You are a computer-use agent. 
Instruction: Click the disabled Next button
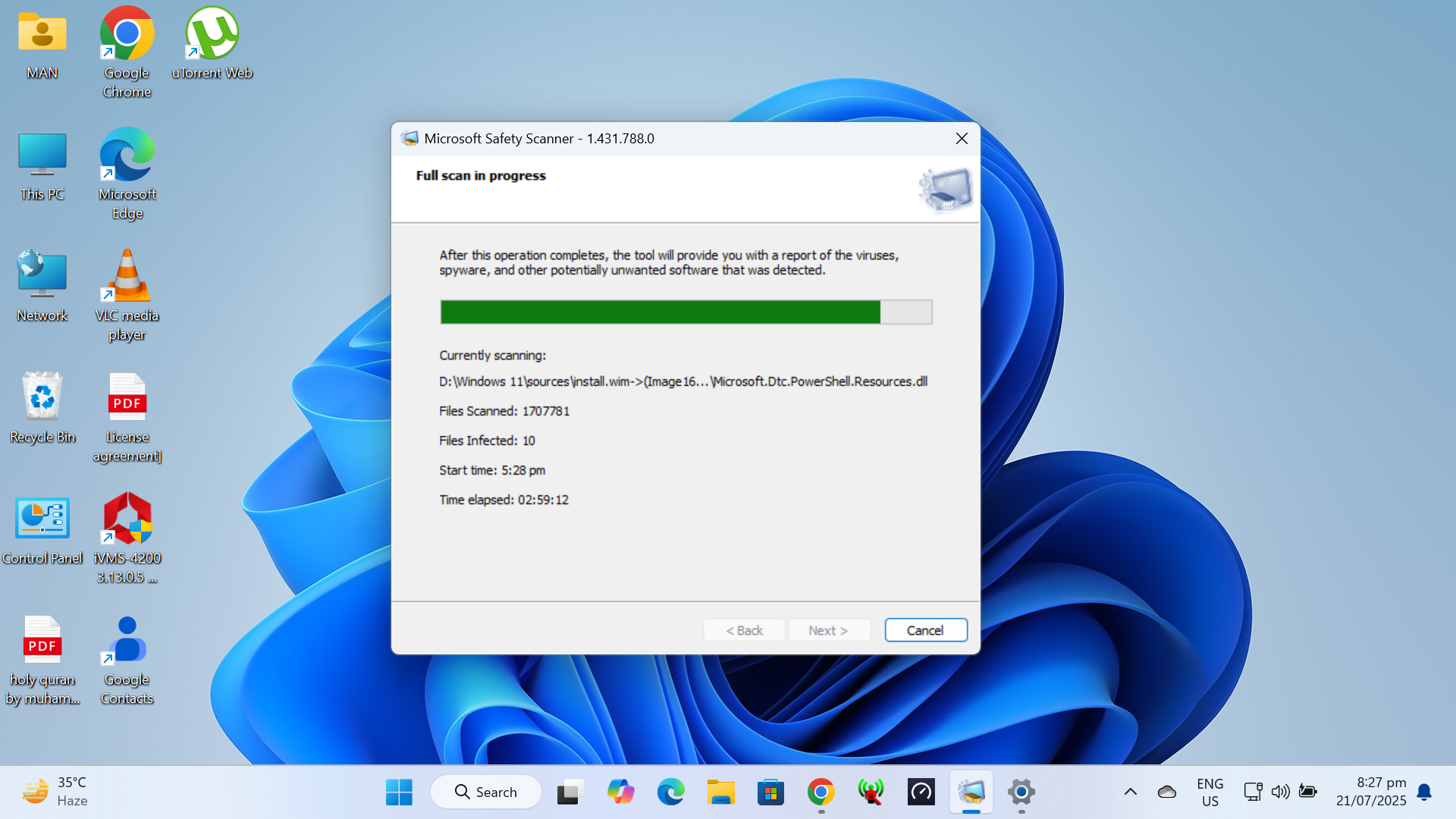coord(829,630)
